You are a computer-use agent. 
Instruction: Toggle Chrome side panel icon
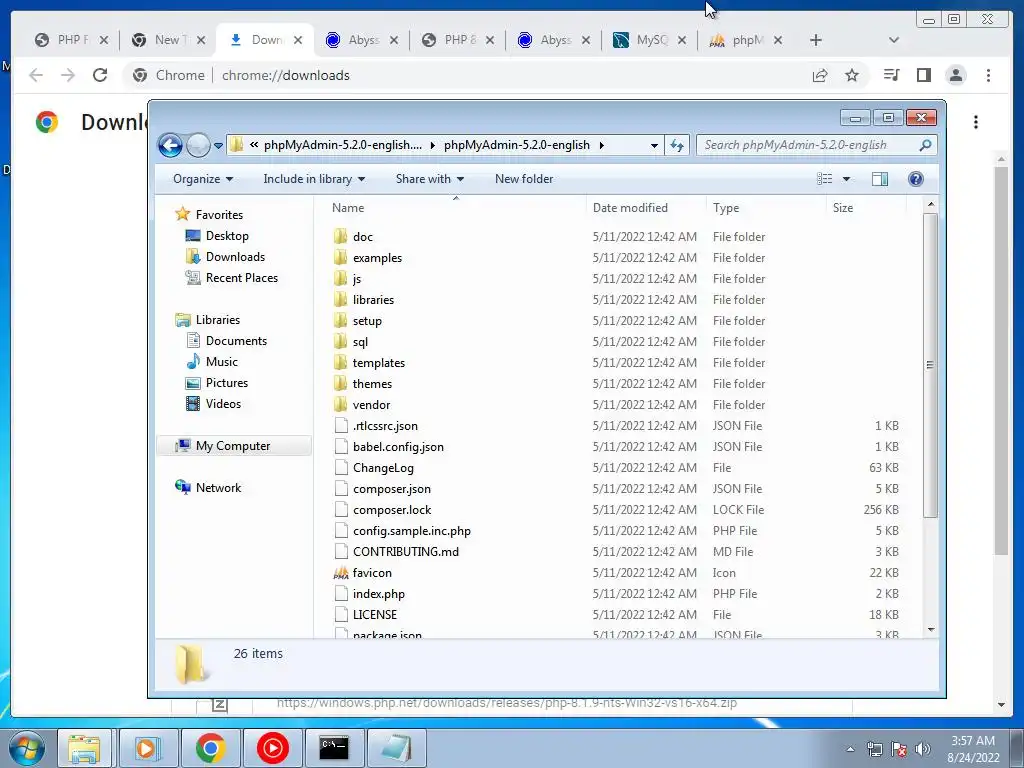tap(923, 75)
